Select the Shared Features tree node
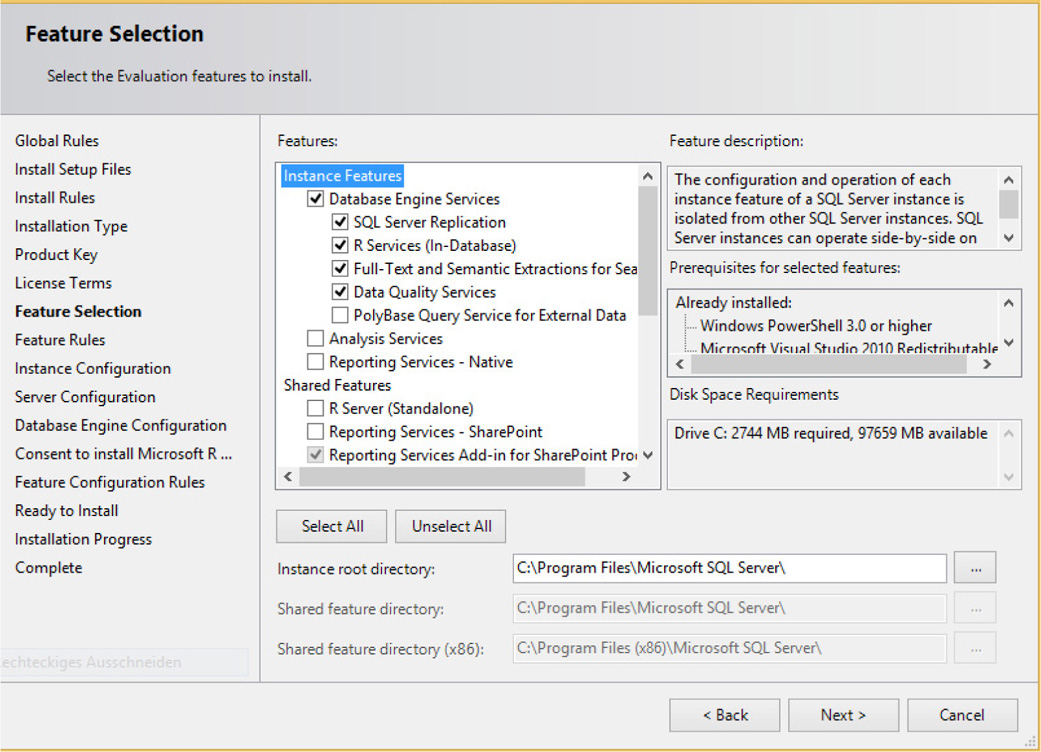Viewport: 1041px width, 752px height. tap(337, 385)
